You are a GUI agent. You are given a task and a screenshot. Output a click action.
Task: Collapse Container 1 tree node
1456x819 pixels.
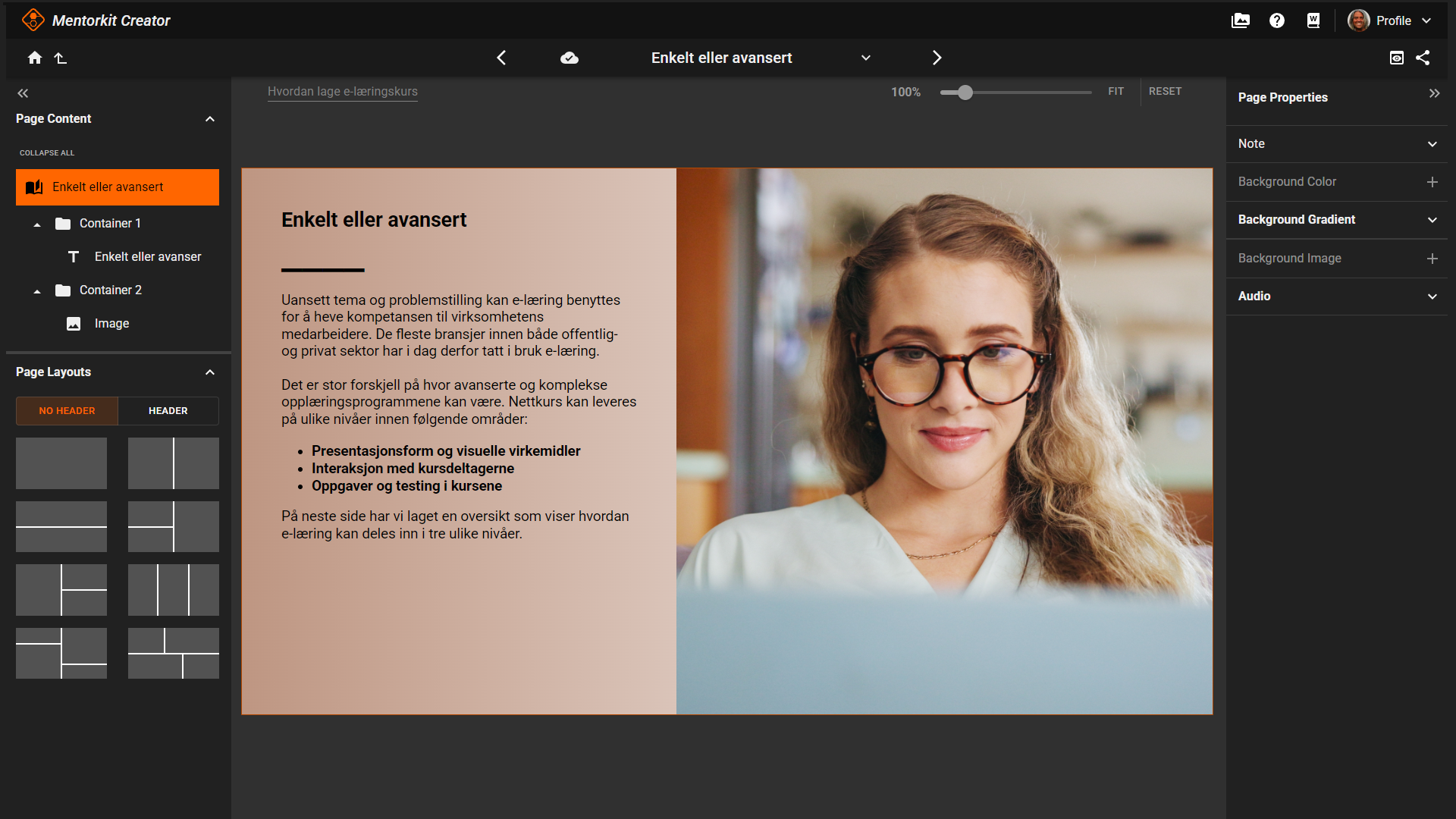pyautogui.click(x=37, y=224)
